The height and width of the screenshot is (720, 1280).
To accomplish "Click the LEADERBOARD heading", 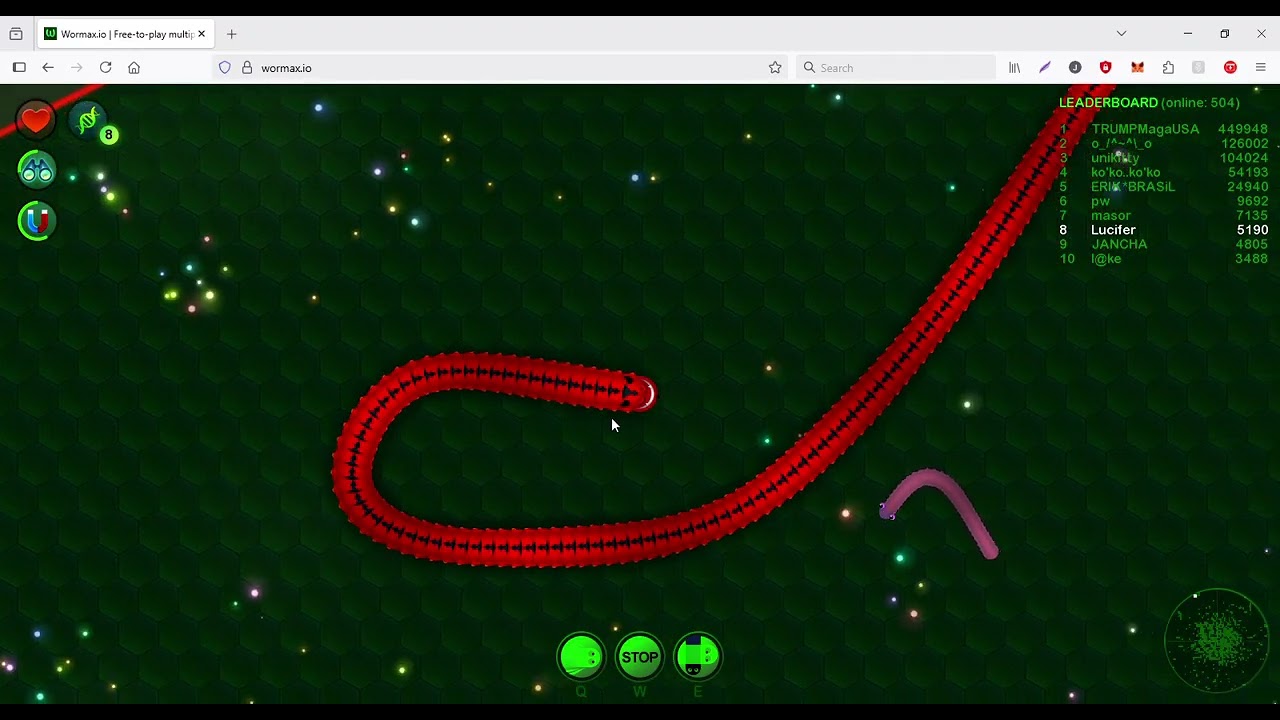I will [x=1108, y=102].
